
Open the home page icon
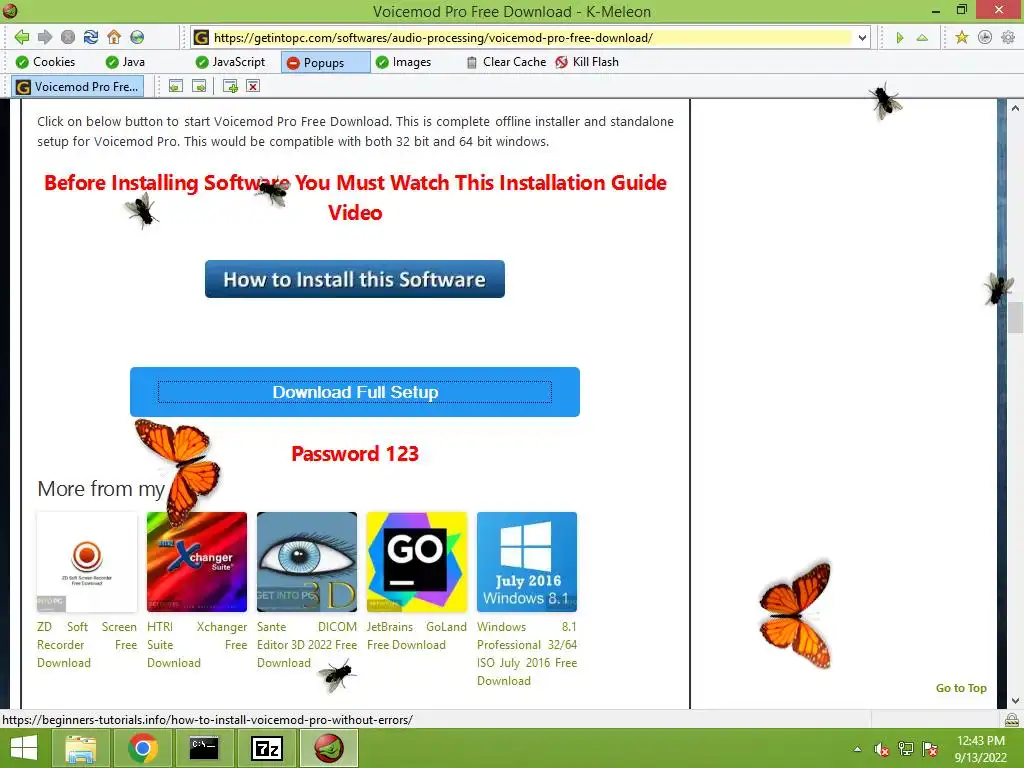coord(114,37)
